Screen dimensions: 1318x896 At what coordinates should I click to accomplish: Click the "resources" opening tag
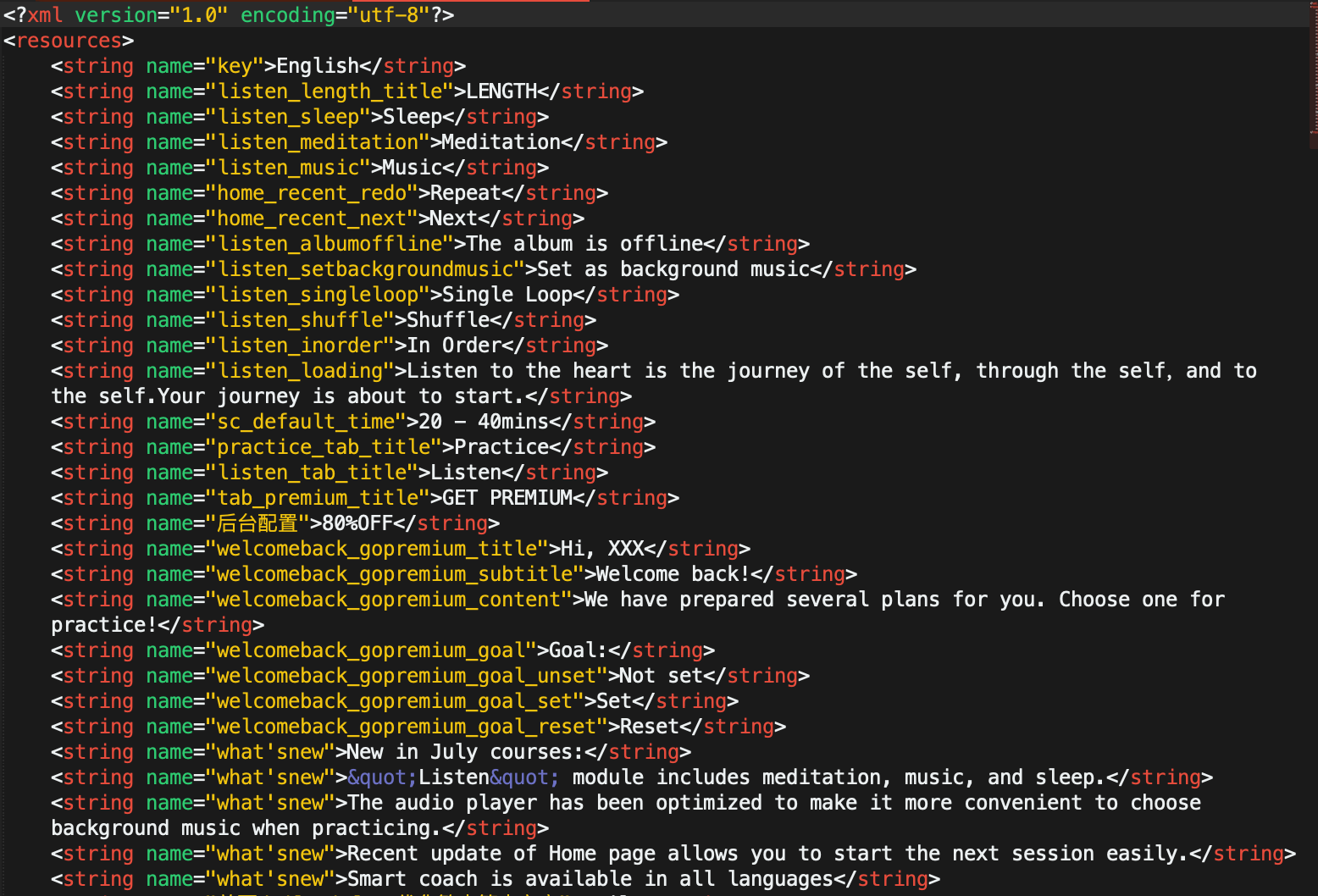69,41
